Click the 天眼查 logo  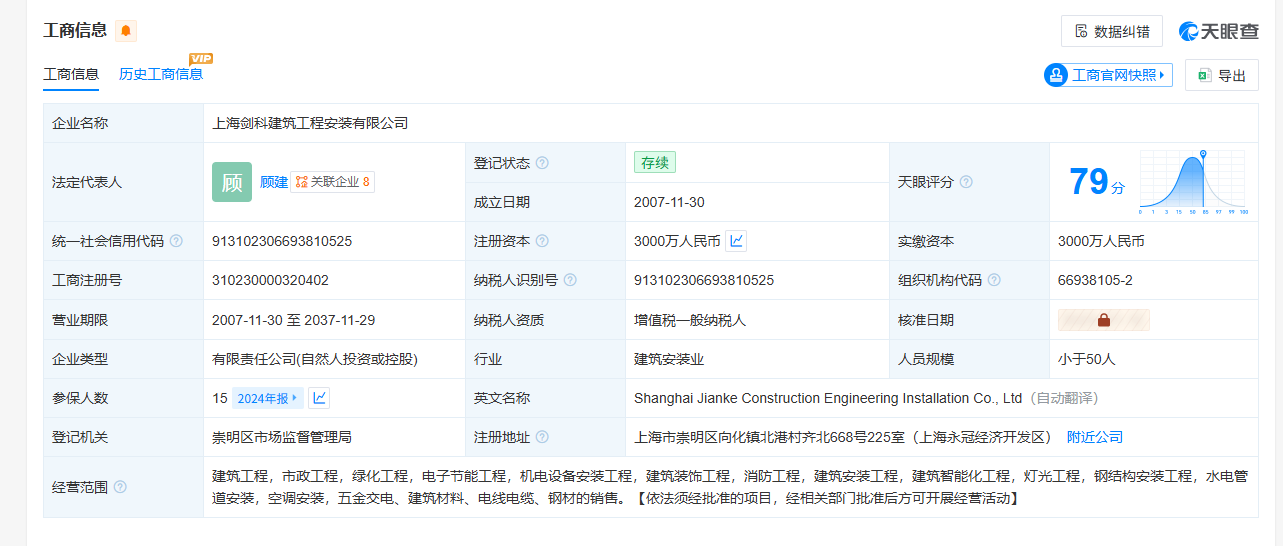(1219, 31)
